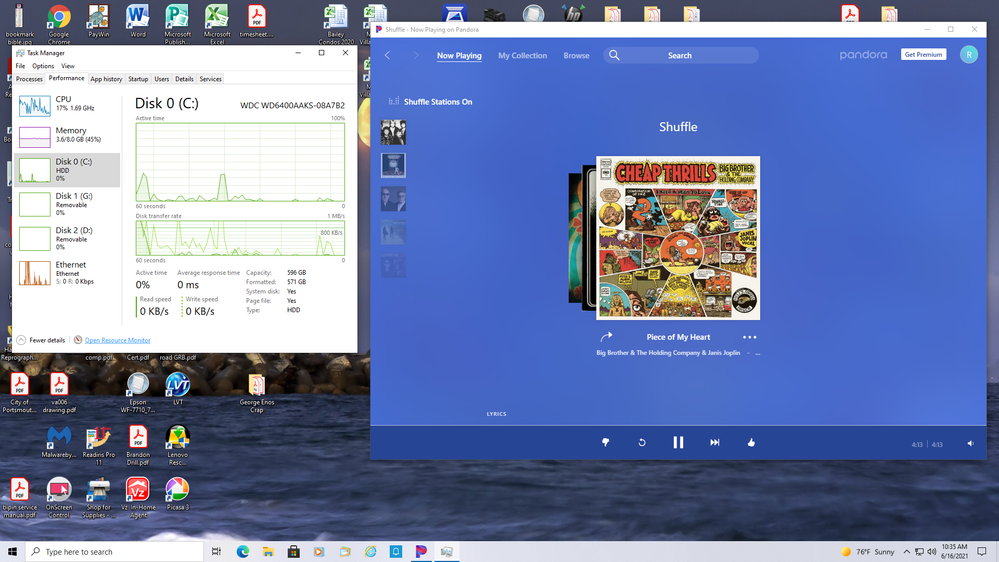
Task: Open My Collection in Pandora
Action: pyautogui.click(x=522, y=55)
